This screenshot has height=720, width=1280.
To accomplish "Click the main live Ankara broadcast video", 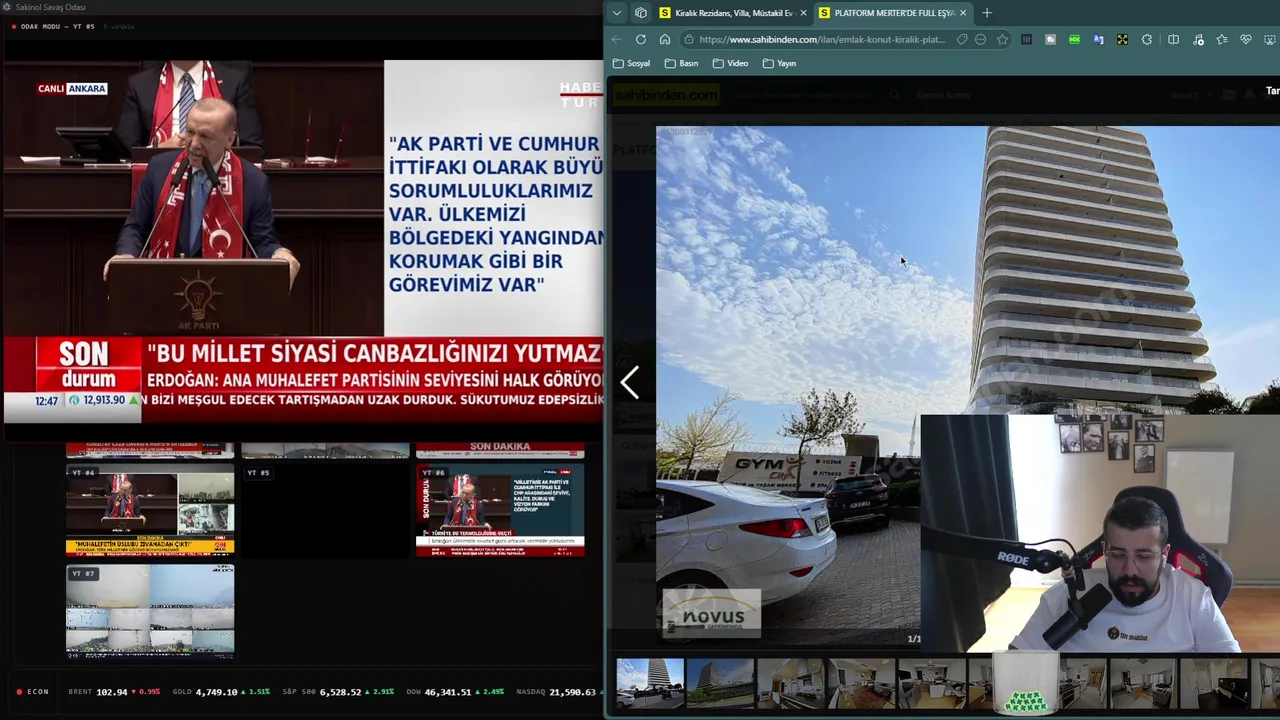I will 303,240.
